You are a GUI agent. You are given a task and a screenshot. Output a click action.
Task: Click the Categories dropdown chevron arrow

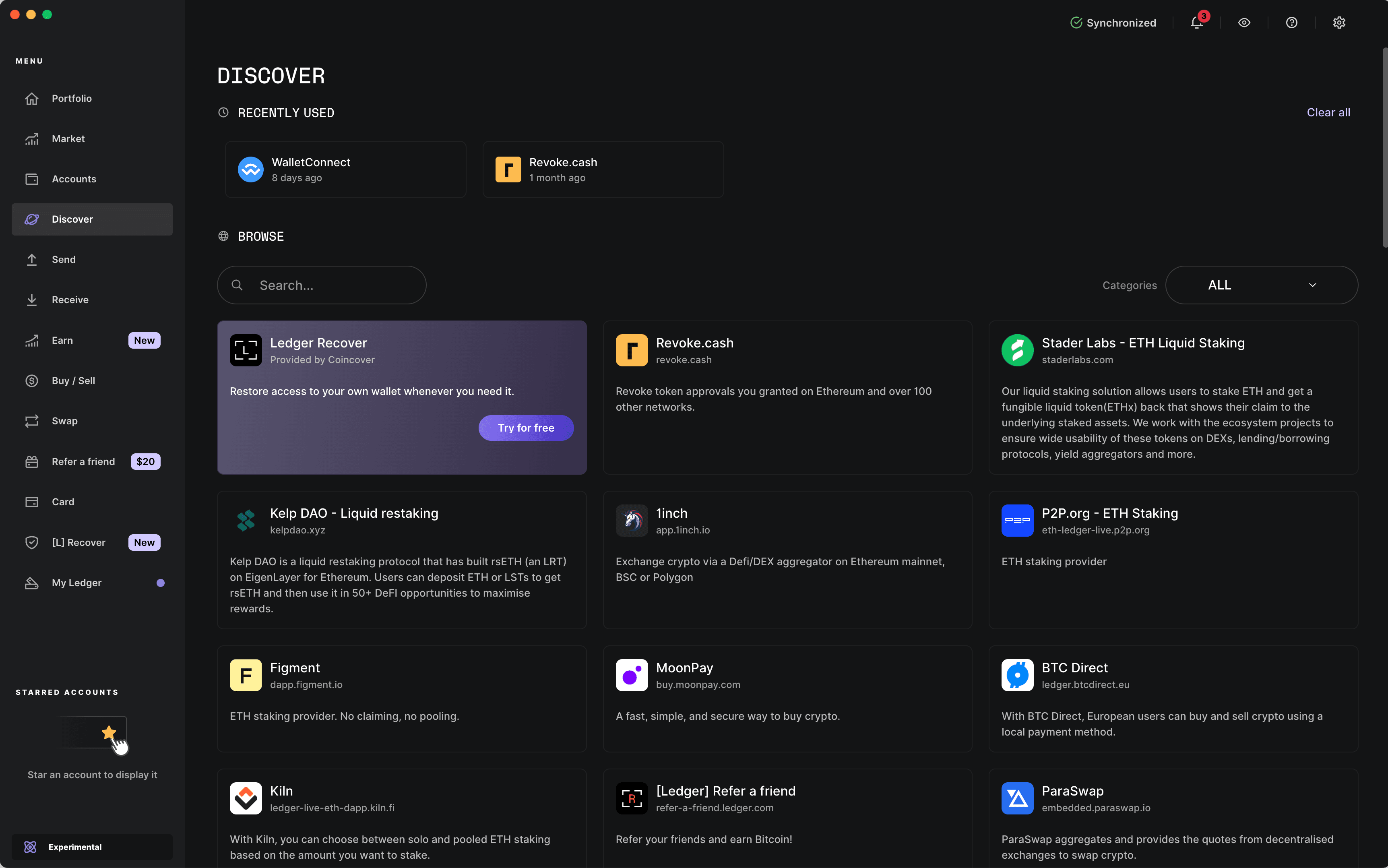pyautogui.click(x=1312, y=285)
